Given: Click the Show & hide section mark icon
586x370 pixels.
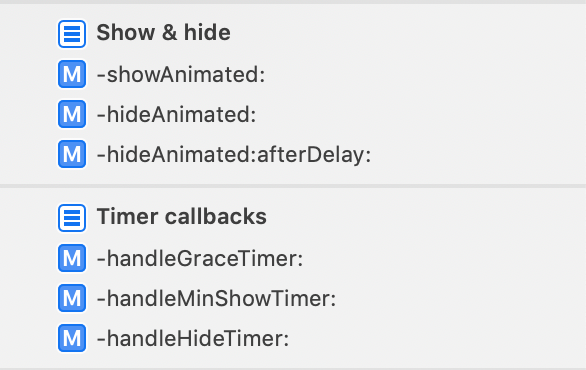Looking at the screenshot, I should tap(72, 34).
